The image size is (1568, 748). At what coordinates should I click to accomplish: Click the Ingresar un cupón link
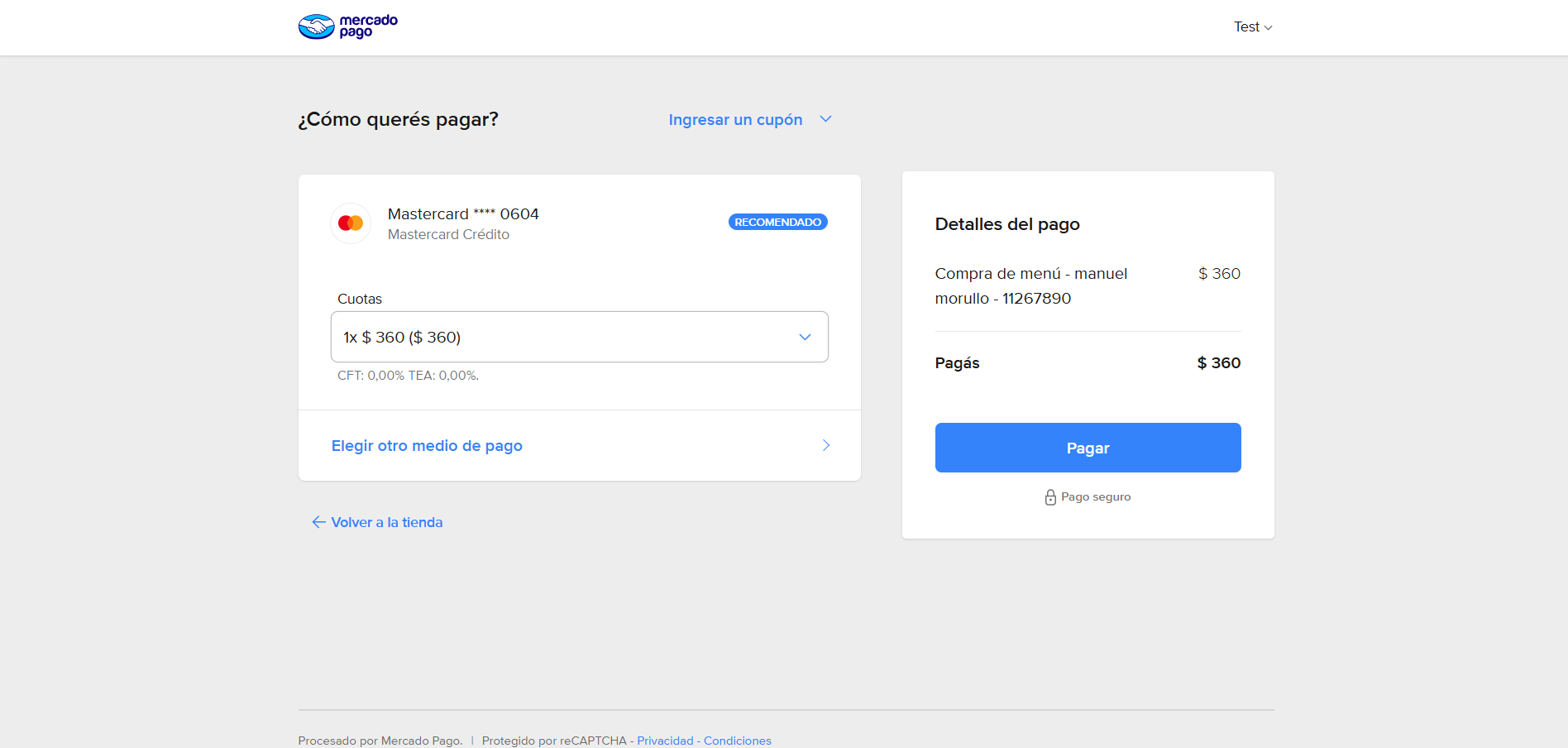(735, 120)
